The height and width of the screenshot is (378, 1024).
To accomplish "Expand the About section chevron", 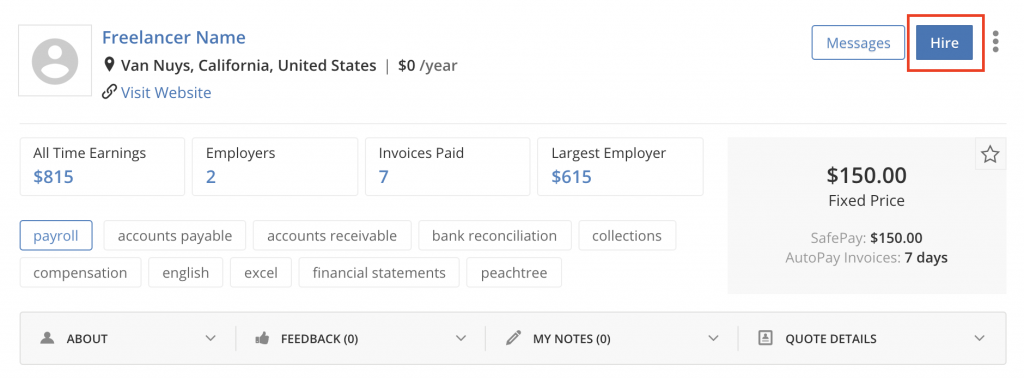I will (210, 338).
